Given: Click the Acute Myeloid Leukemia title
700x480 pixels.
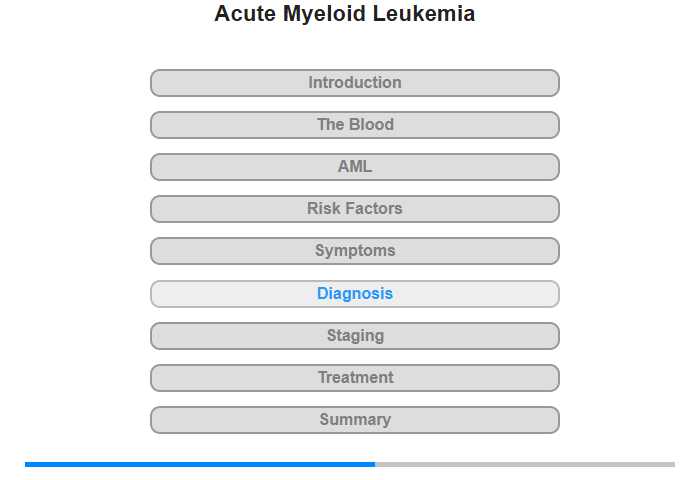Looking at the screenshot, I should [345, 14].
